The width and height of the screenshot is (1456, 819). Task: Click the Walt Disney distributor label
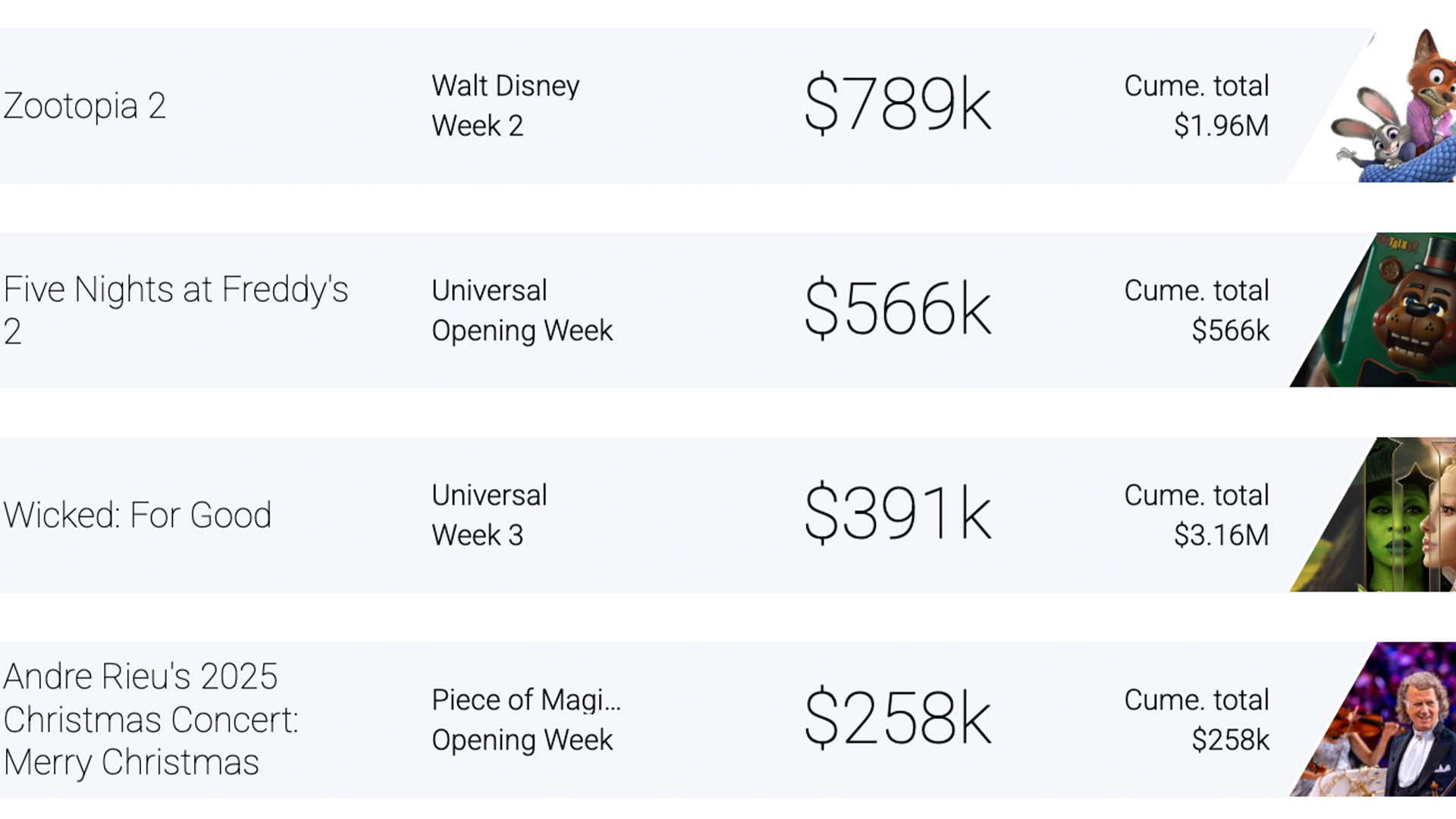[505, 86]
